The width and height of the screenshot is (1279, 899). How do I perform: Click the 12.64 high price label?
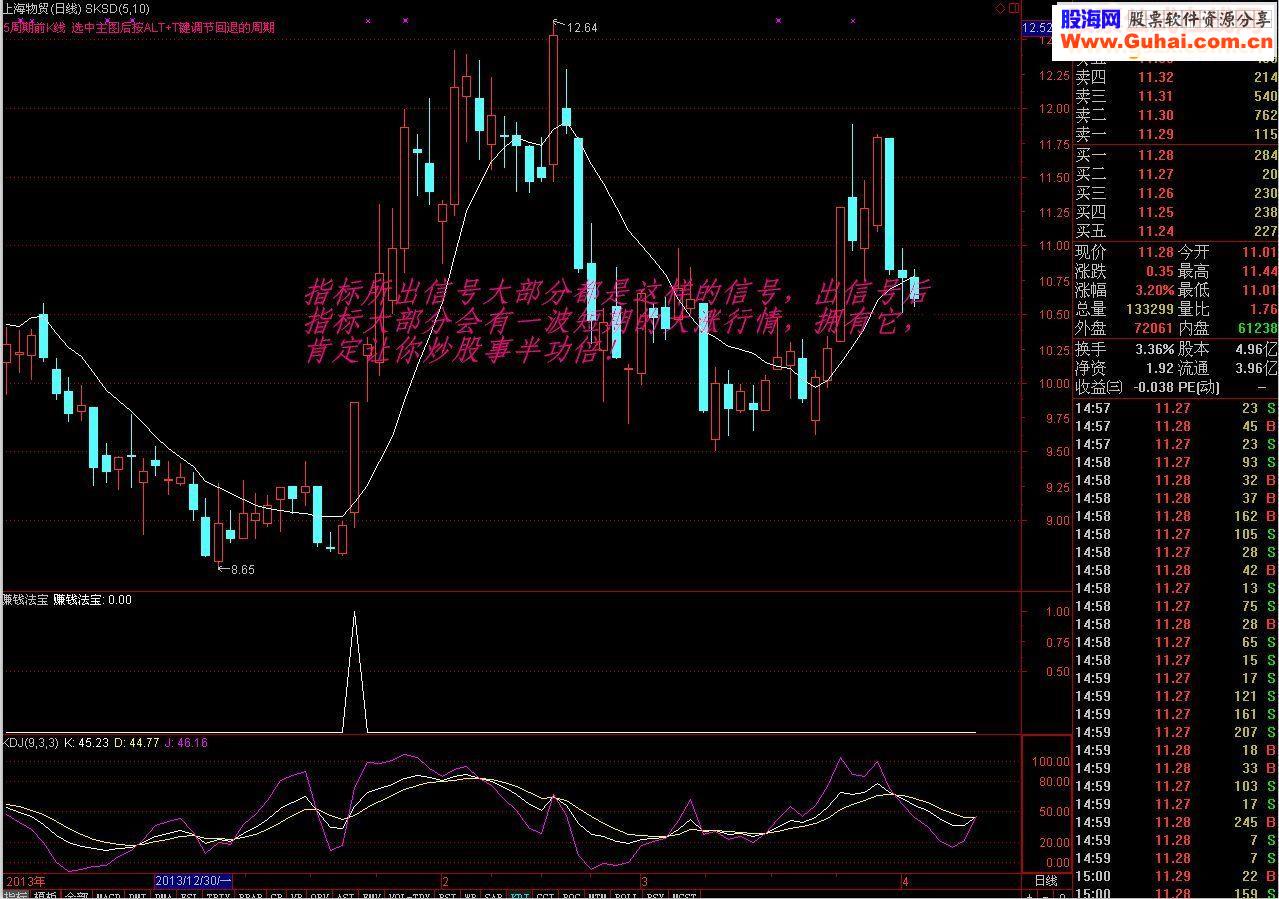click(x=582, y=27)
